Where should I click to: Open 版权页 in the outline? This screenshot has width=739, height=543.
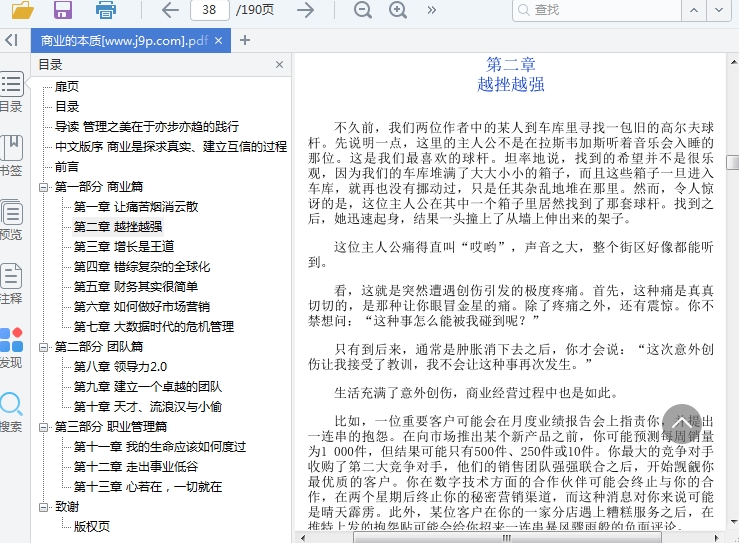(91, 527)
